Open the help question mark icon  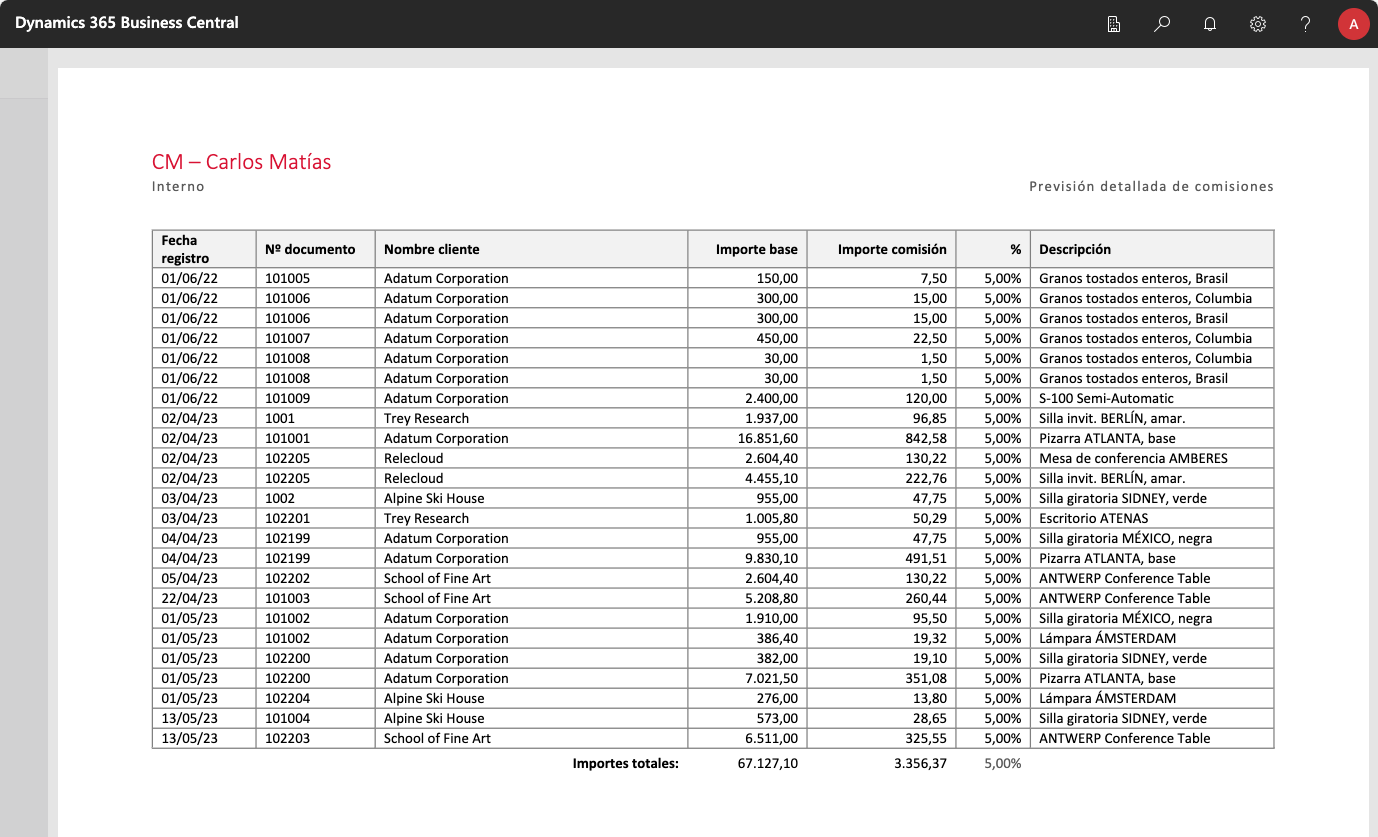[1306, 24]
